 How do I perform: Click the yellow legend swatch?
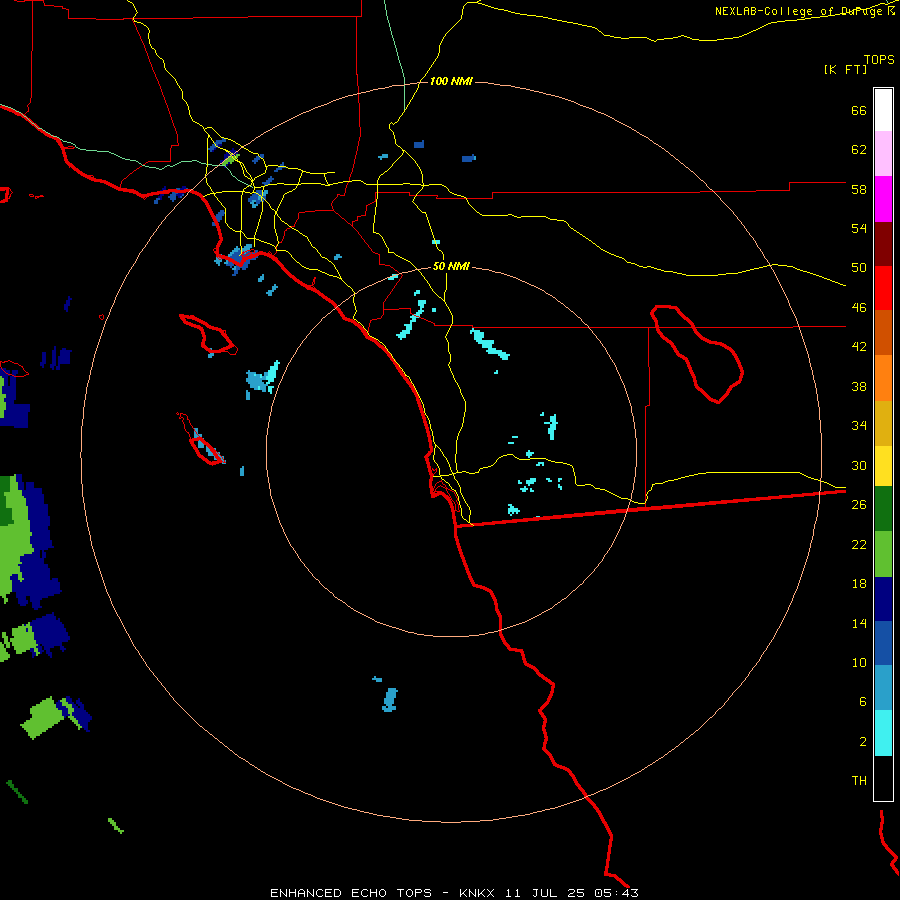(883, 466)
